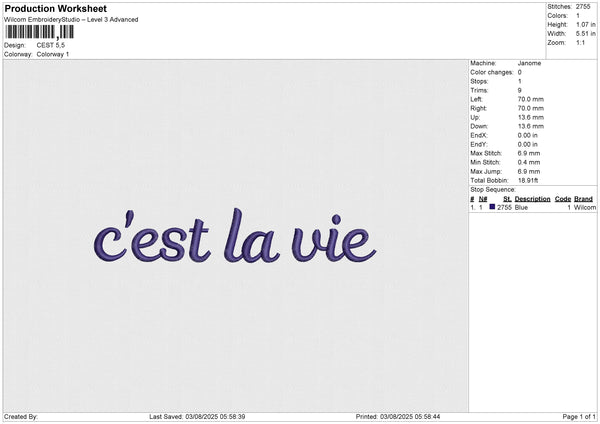Click the Stop Sequence section label
Image resolution: width=600 pixels, height=424 pixels.
pos(492,189)
